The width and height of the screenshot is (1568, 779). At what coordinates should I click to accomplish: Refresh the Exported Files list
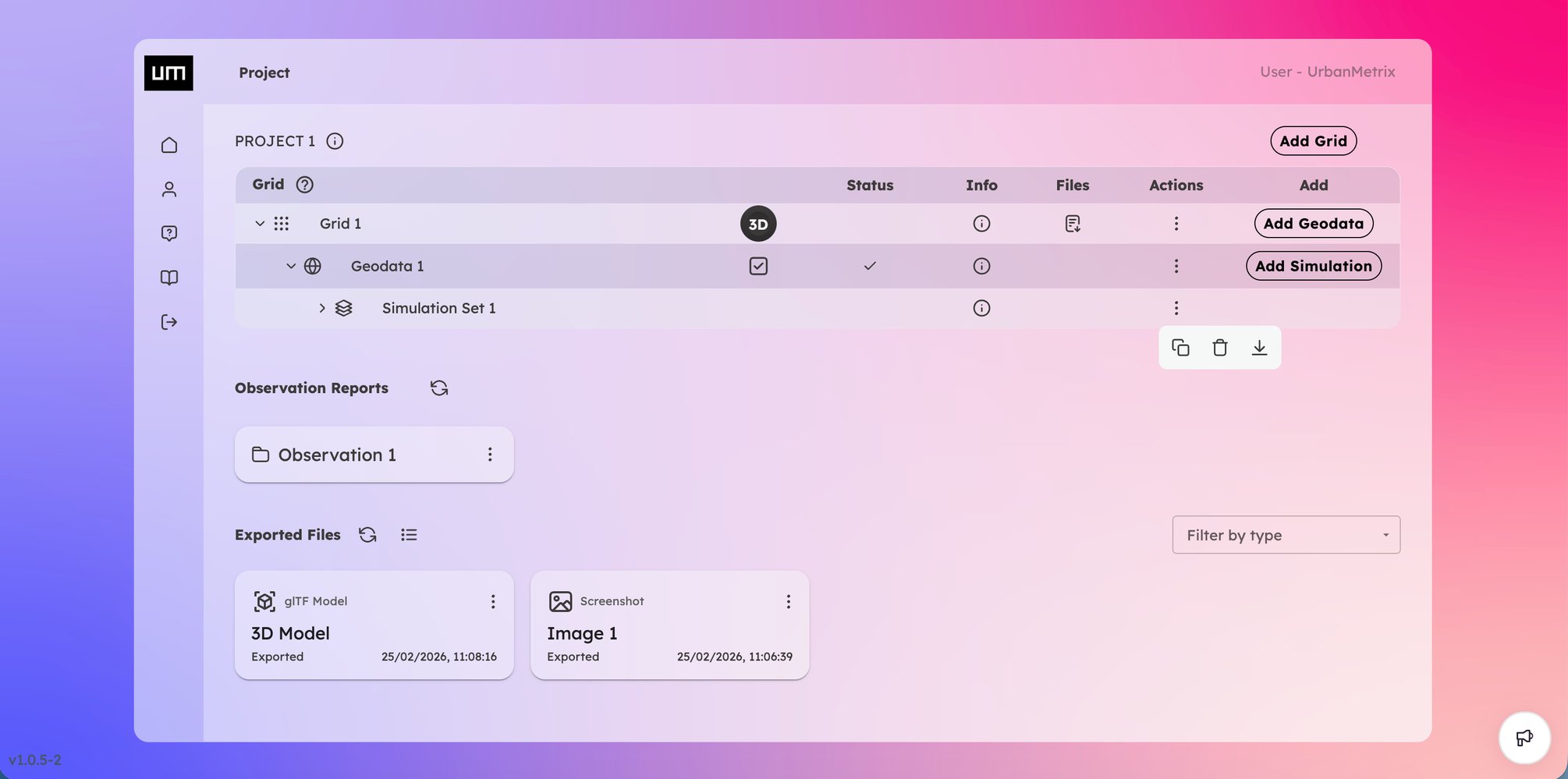pyautogui.click(x=367, y=535)
